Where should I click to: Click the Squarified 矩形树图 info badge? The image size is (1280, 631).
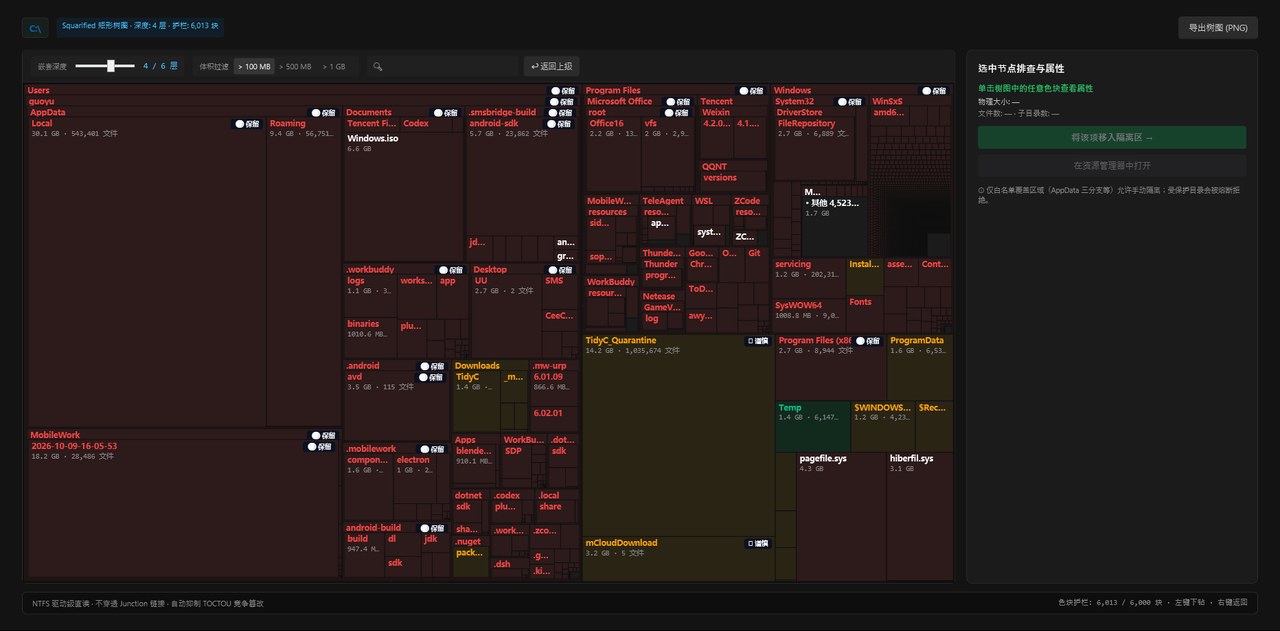(140, 25)
